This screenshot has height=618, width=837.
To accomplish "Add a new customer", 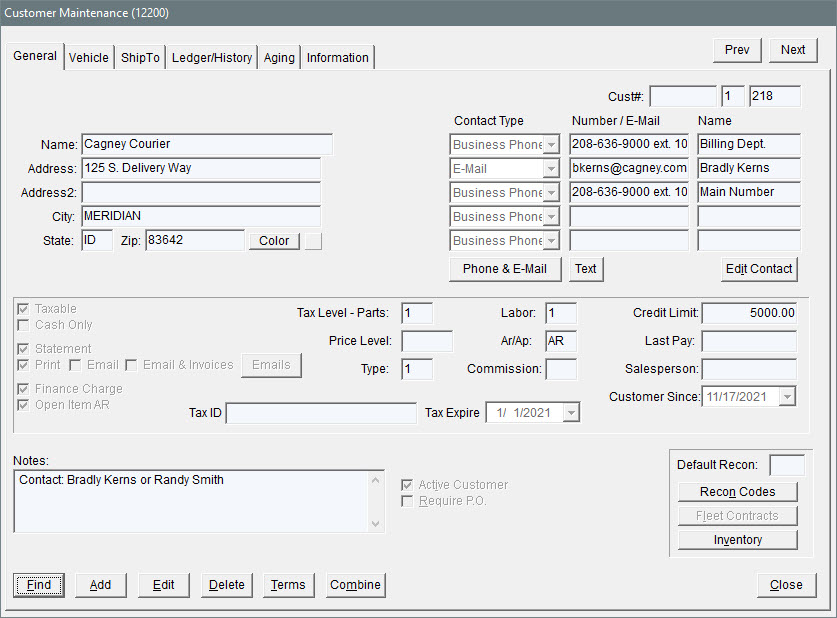I will tap(100, 585).
